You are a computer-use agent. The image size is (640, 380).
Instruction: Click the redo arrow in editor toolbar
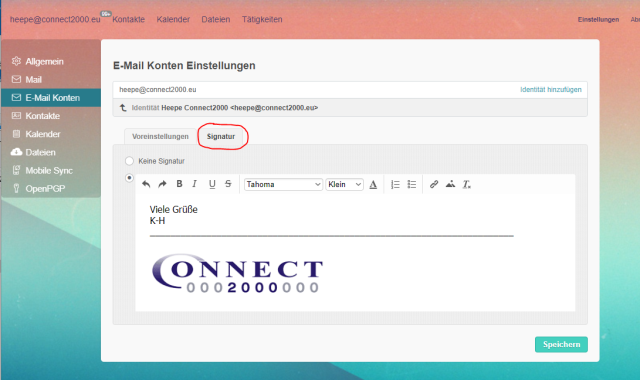pyautogui.click(x=162, y=184)
